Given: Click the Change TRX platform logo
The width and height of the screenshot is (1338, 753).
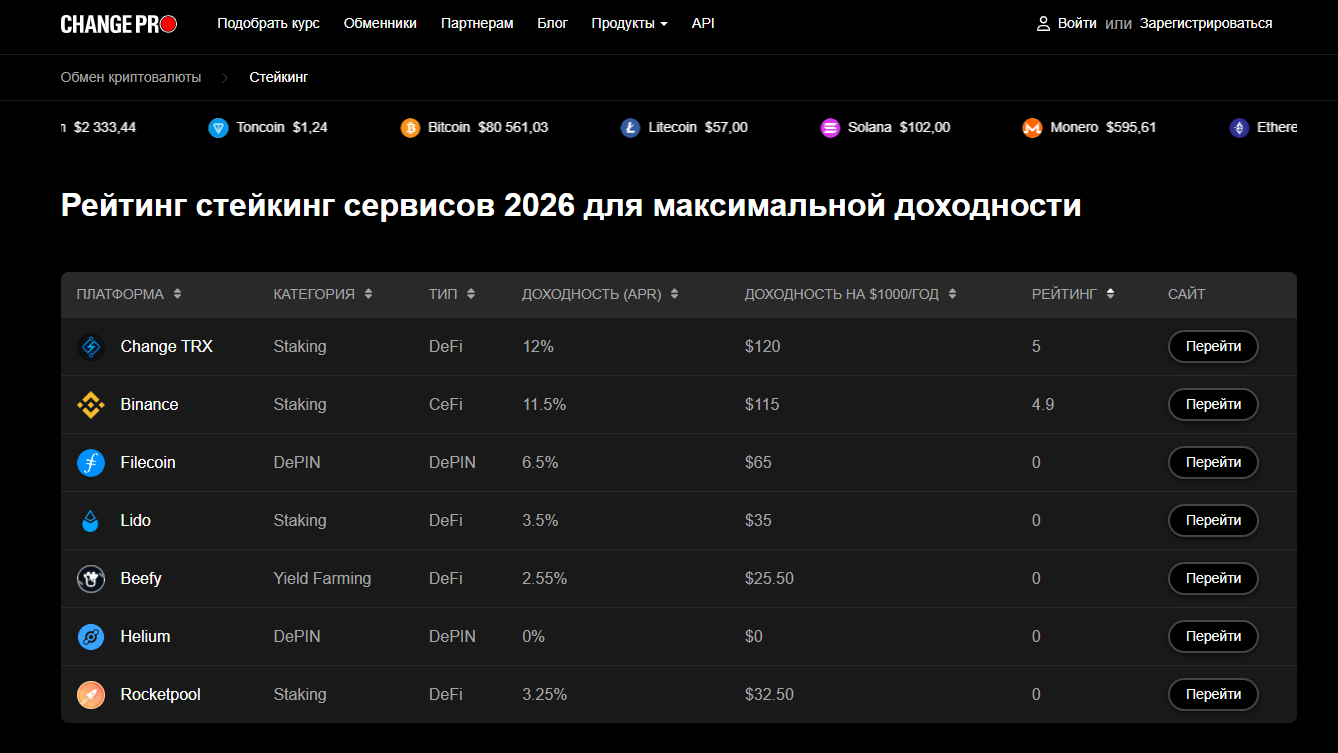Looking at the screenshot, I should click(91, 347).
